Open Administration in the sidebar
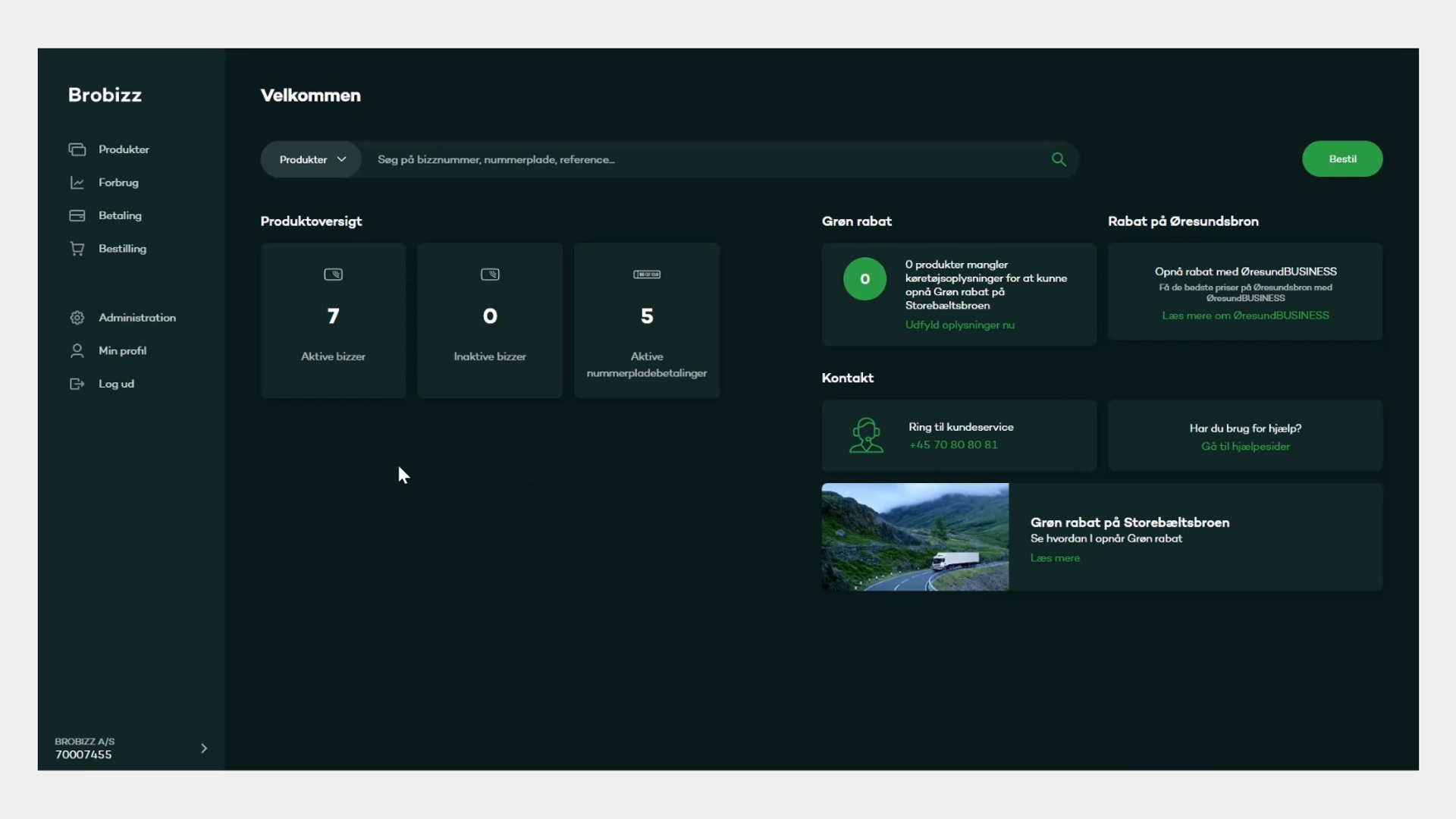Screen dimensions: 1456x819 pos(137,318)
